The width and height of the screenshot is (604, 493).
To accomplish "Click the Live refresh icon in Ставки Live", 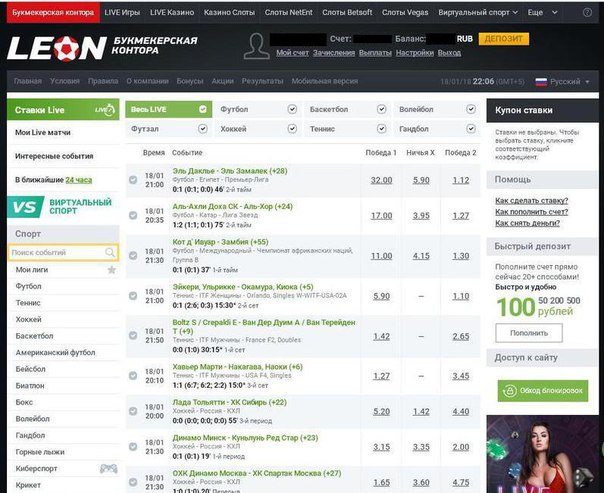I will [105, 110].
